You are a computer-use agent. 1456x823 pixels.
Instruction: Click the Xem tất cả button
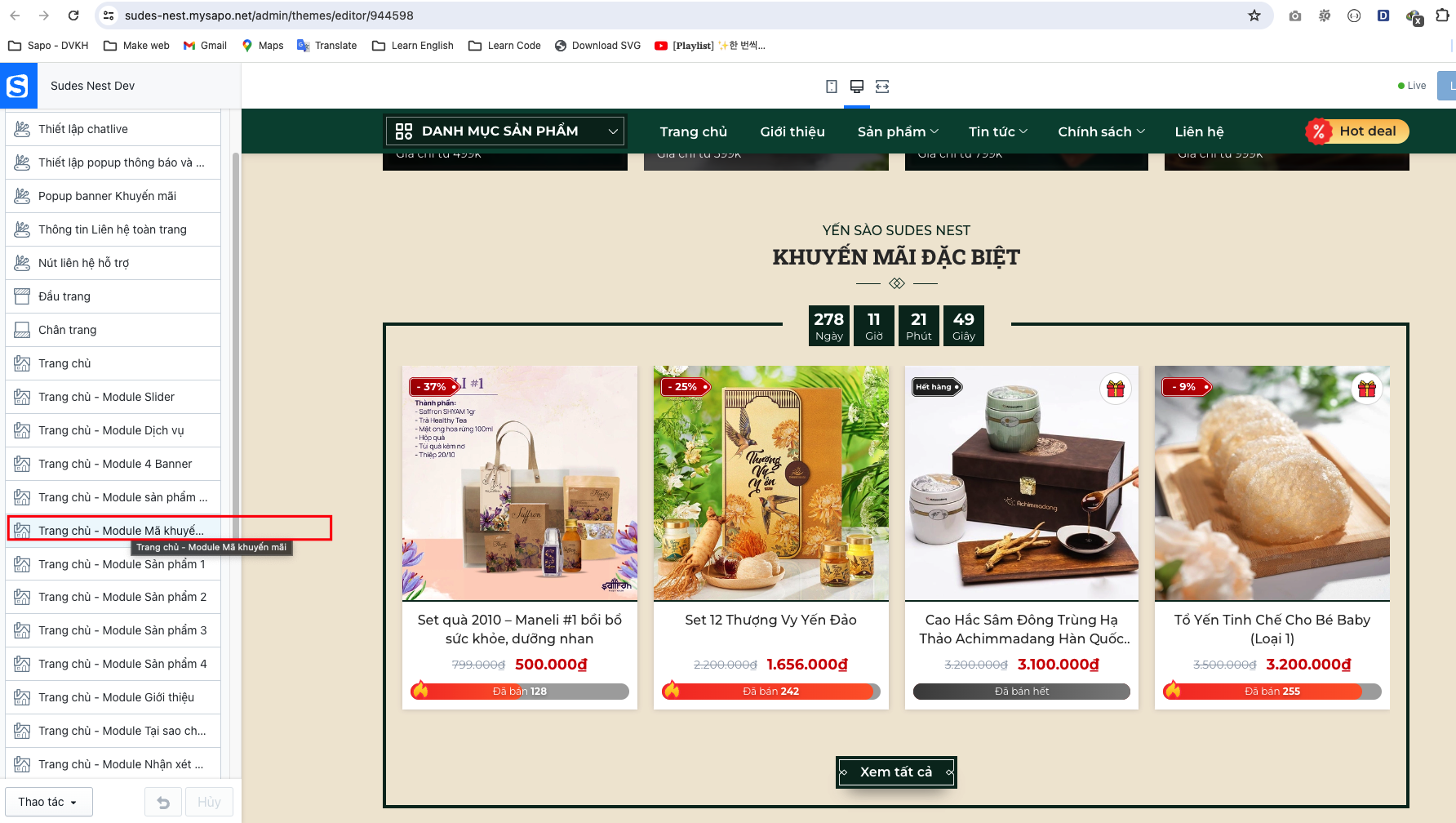[x=896, y=772]
